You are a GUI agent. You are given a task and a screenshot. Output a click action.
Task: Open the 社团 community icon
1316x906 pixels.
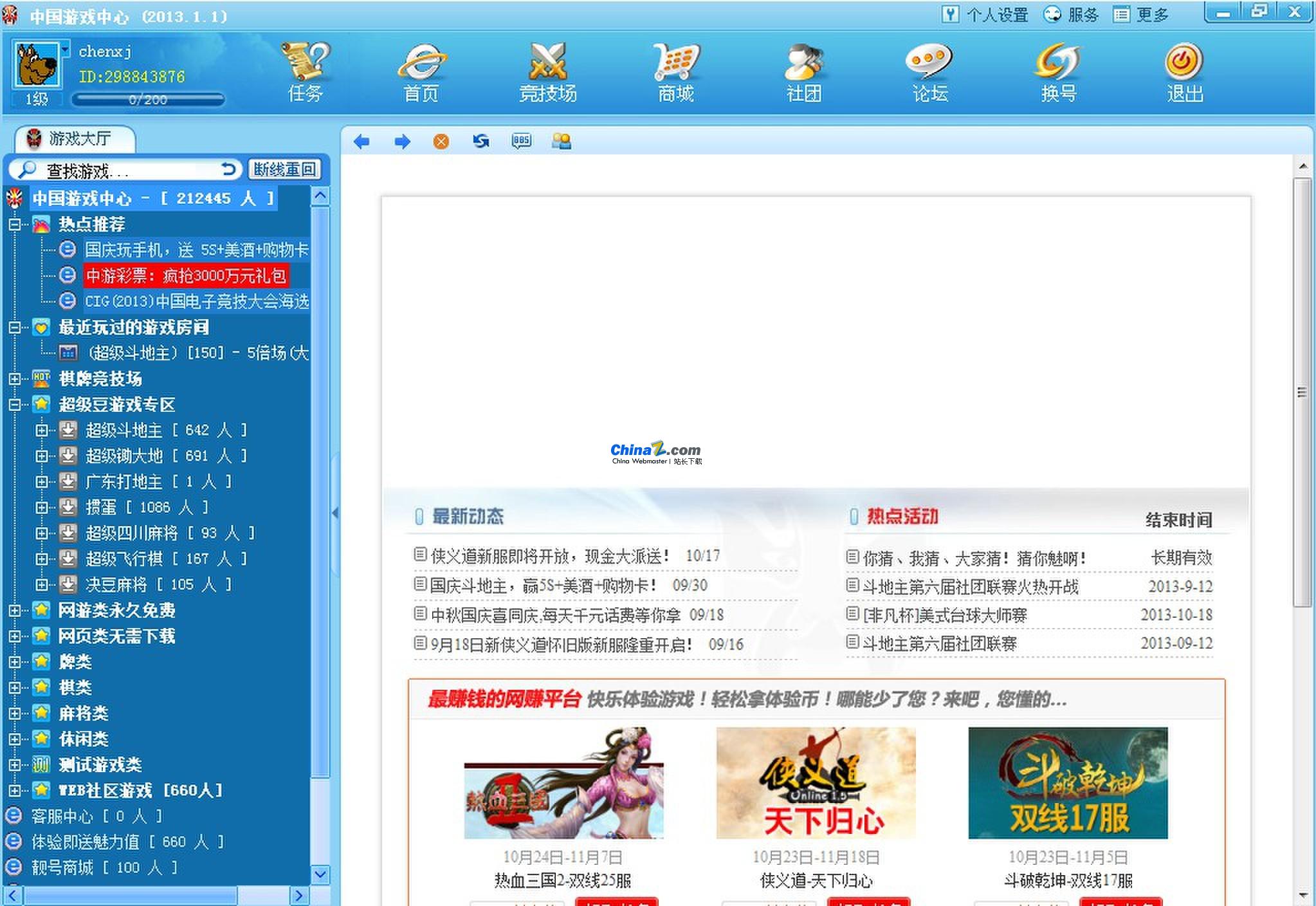tap(804, 62)
